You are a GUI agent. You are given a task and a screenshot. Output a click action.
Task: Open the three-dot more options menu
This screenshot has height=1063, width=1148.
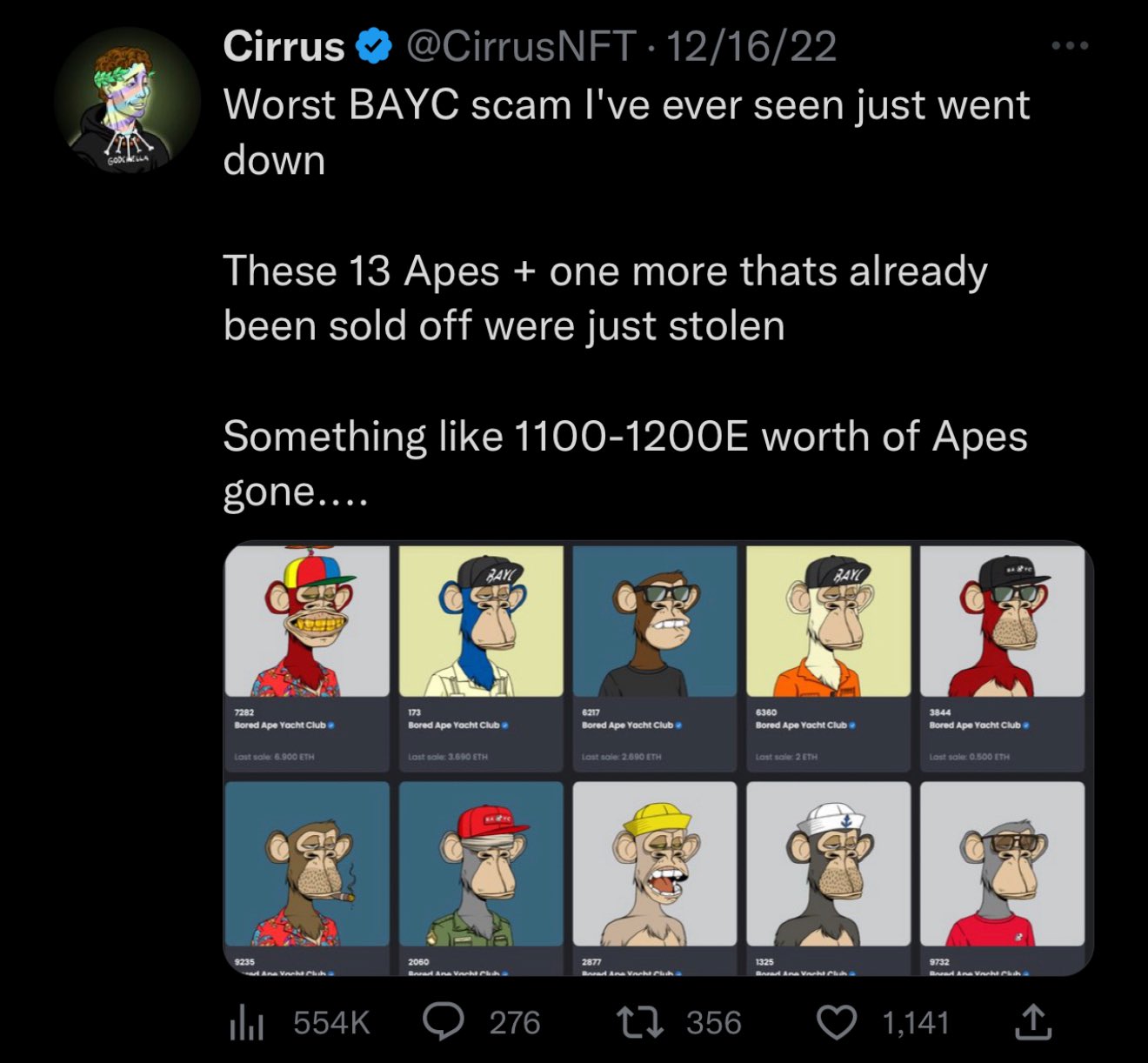pyautogui.click(x=1069, y=46)
